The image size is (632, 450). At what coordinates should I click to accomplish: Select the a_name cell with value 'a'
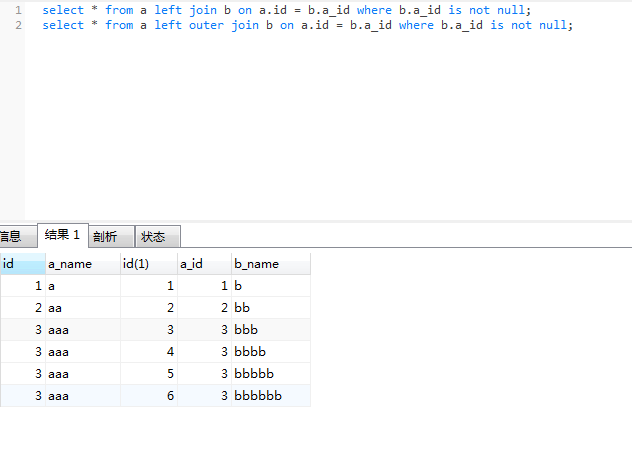83,286
